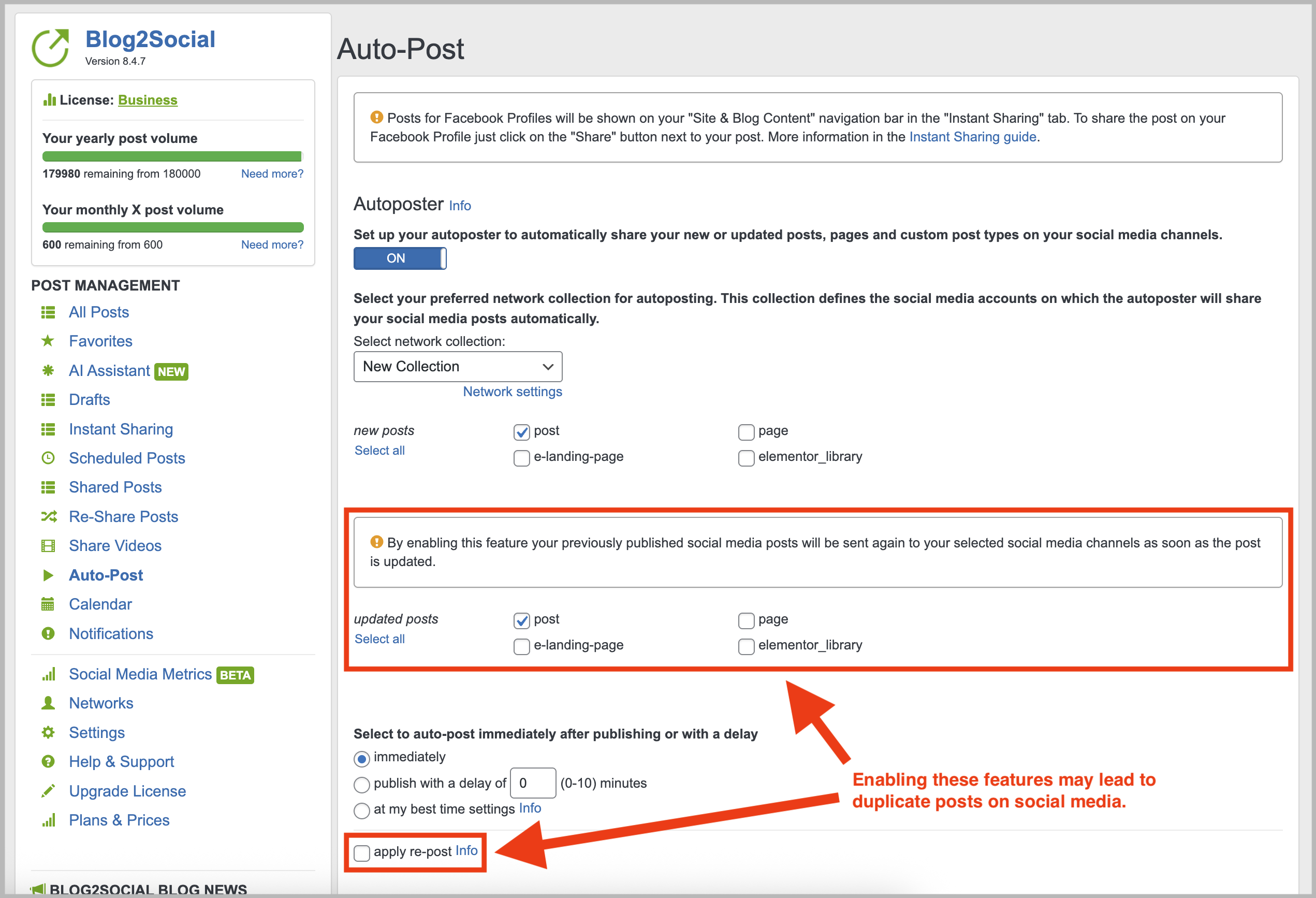This screenshot has height=898, width=1316.
Task: Click the Networks person icon
Action: click(48, 703)
